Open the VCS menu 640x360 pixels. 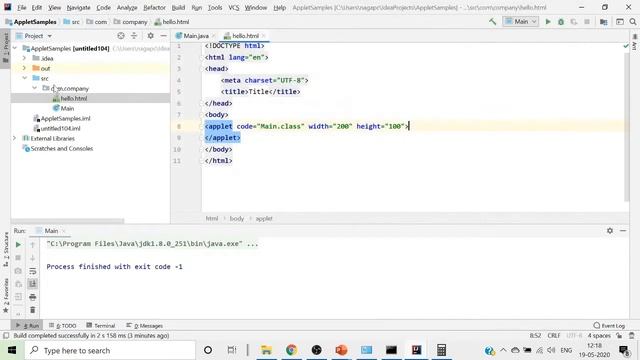(x=233, y=7)
